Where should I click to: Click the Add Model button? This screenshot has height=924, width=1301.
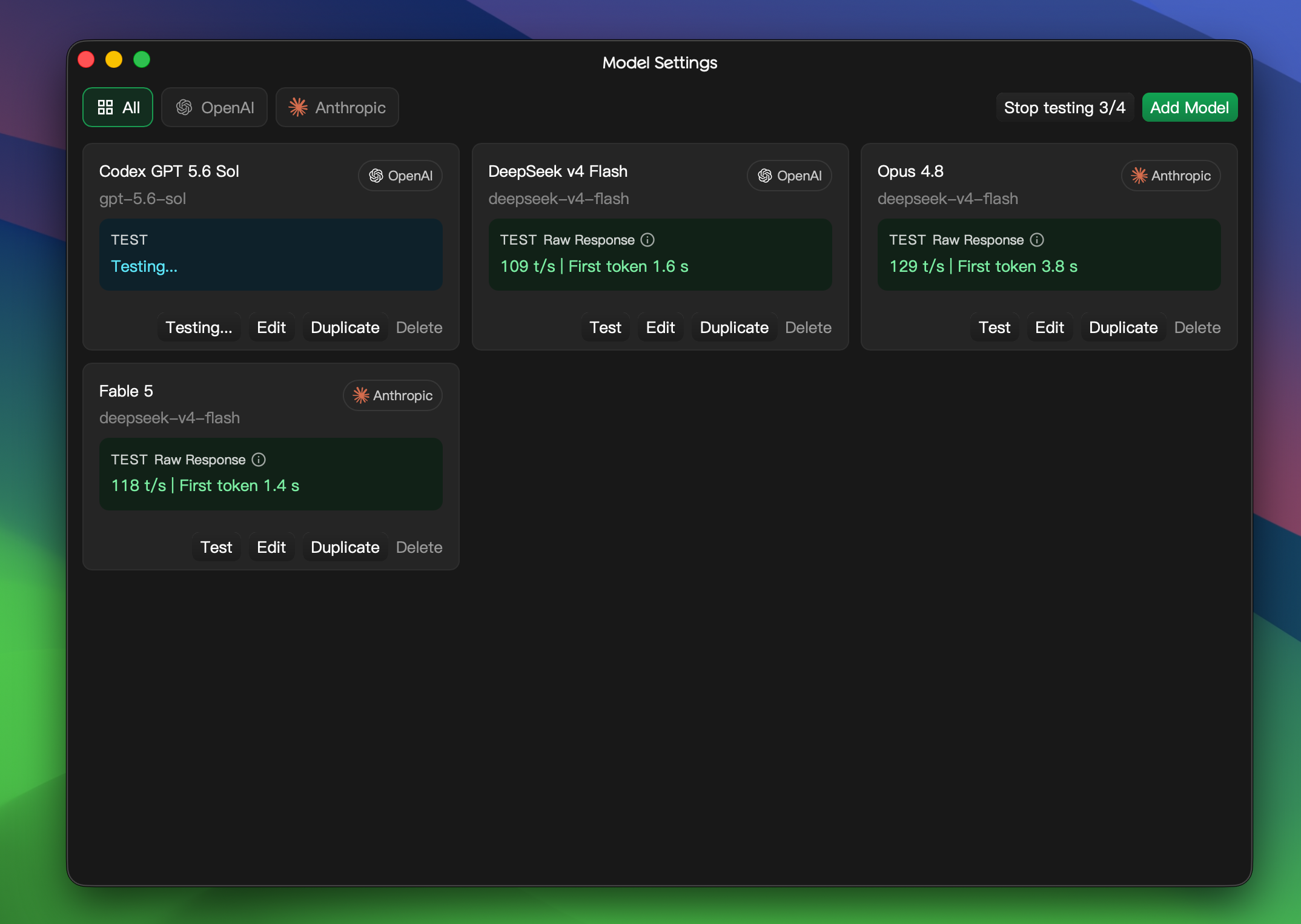1190,107
